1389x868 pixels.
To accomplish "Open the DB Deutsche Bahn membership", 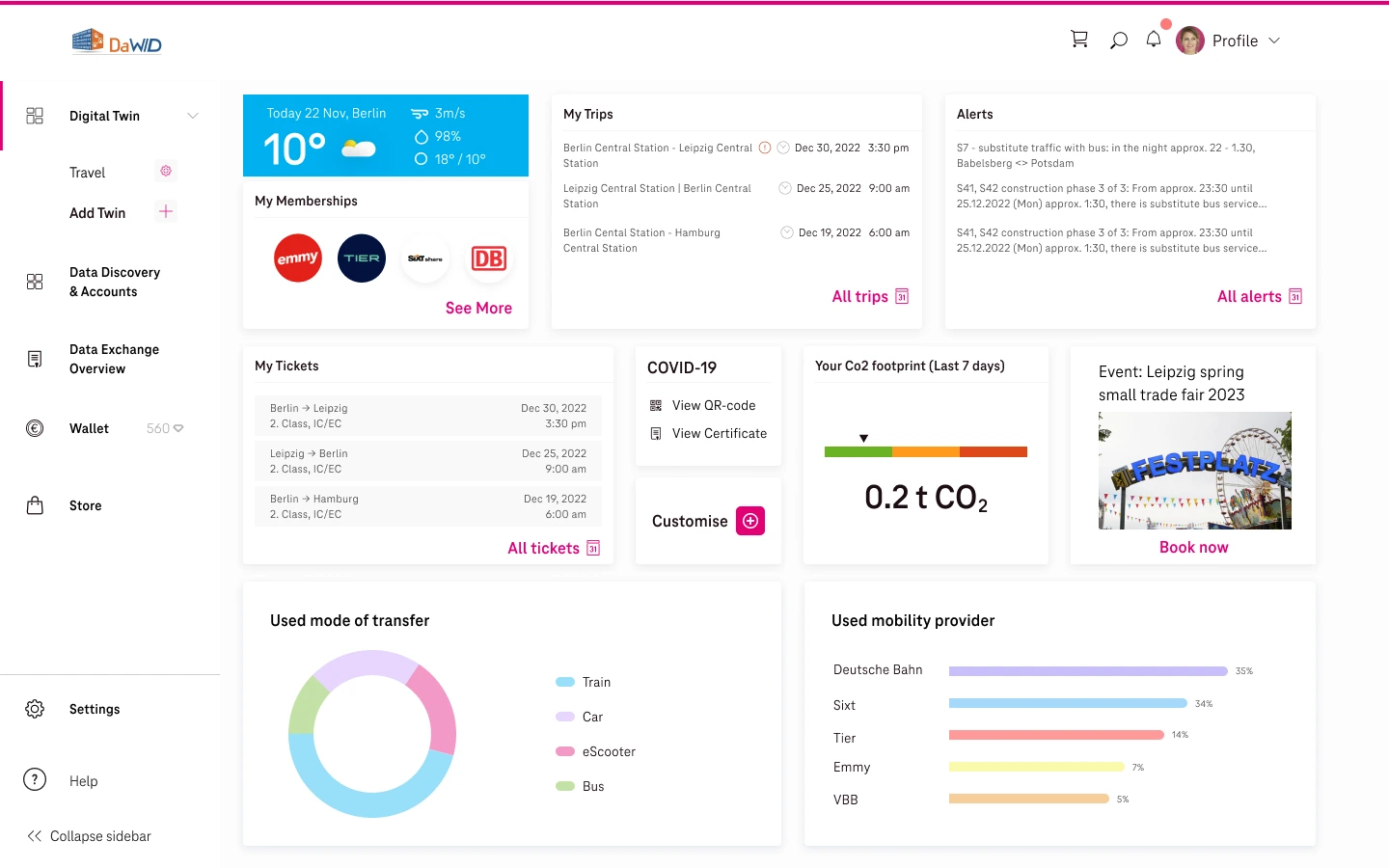I will (489, 258).
